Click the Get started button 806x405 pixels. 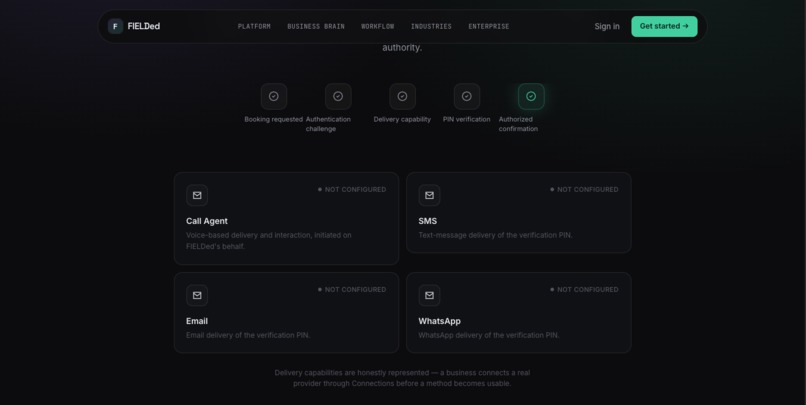click(664, 26)
